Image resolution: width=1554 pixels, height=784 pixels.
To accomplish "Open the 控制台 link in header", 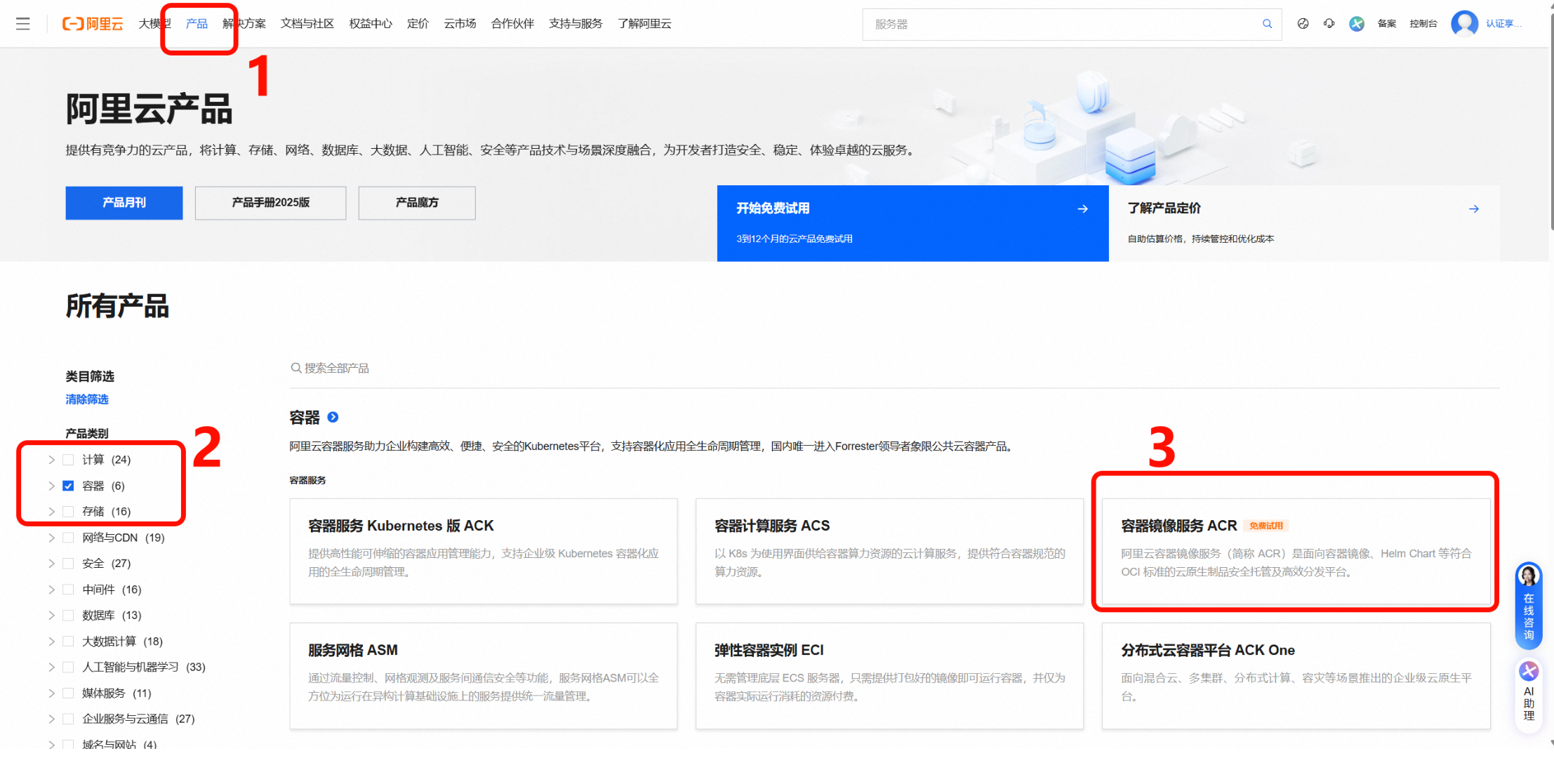I will (1423, 24).
